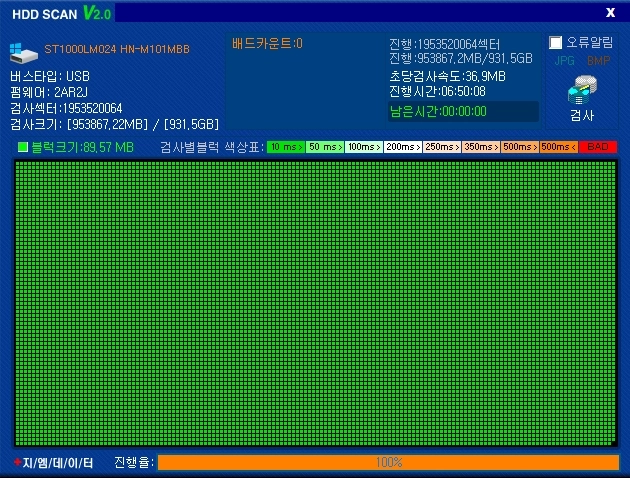Click the 350ms color legend swatch
Screen dimensions: 630x478
(481, 147)
